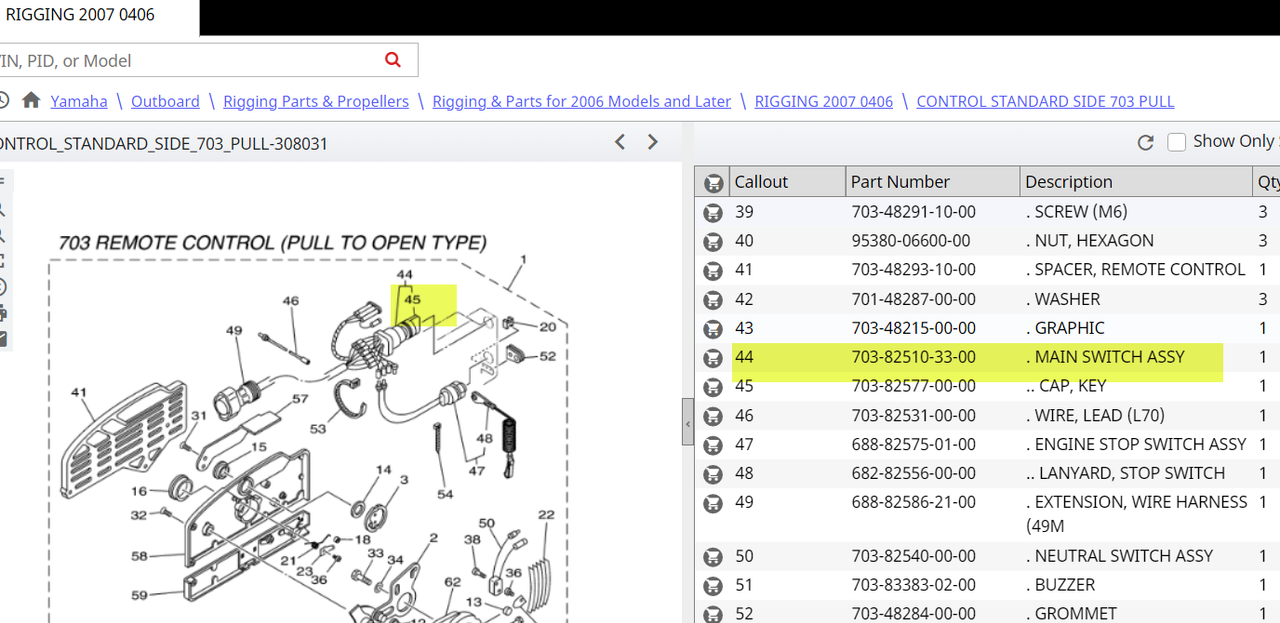Click the cart icon in the table header
Image resolution: width=1280 pixels, height=623 pixels.
pos(713,182)
